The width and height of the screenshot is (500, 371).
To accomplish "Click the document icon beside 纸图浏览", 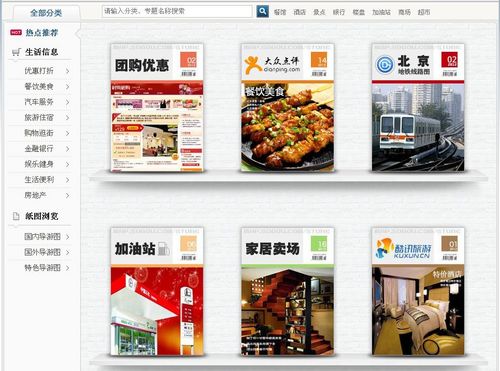I will coord(16,216).
